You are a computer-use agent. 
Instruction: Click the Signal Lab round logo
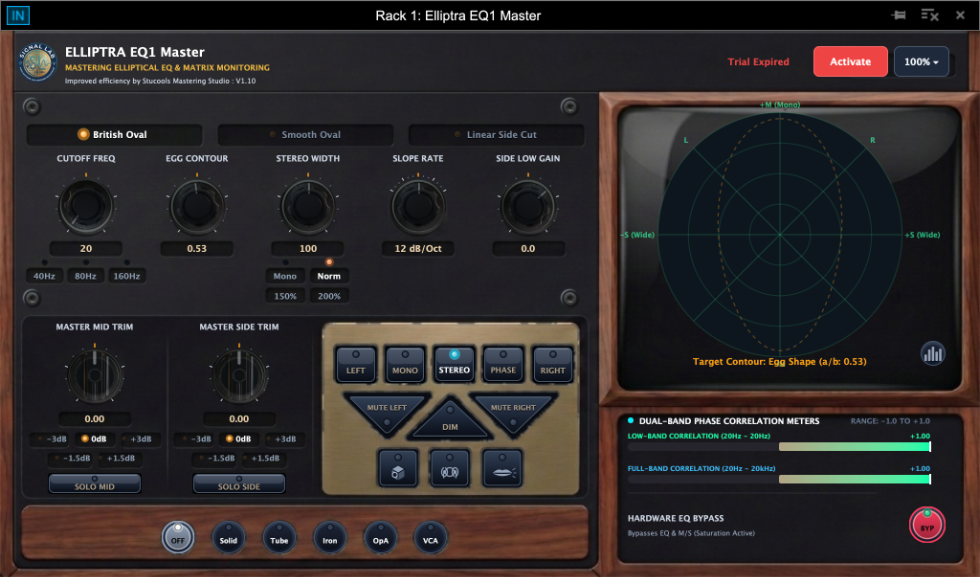[x=38, y=62]
